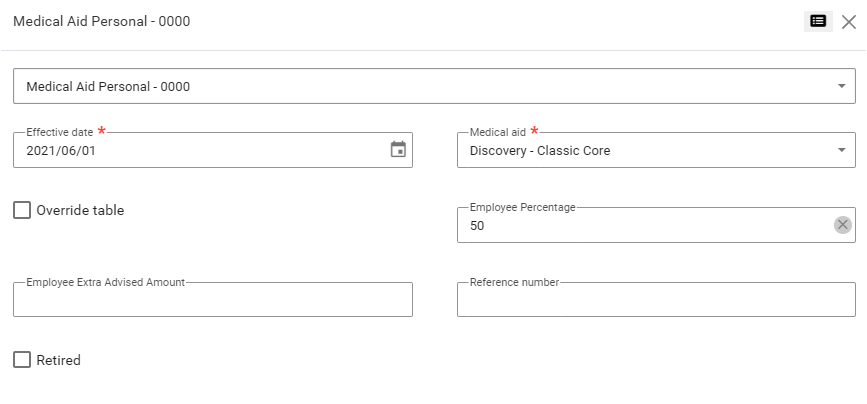Open the Effective date calendar picker
This screenshot has height=404, width=867.
pyautogui.click(x=398, y=150)
